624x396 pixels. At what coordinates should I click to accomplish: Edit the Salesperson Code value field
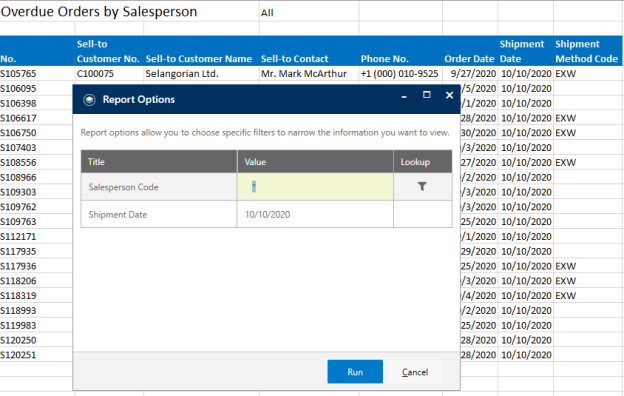tap(315, 187)
